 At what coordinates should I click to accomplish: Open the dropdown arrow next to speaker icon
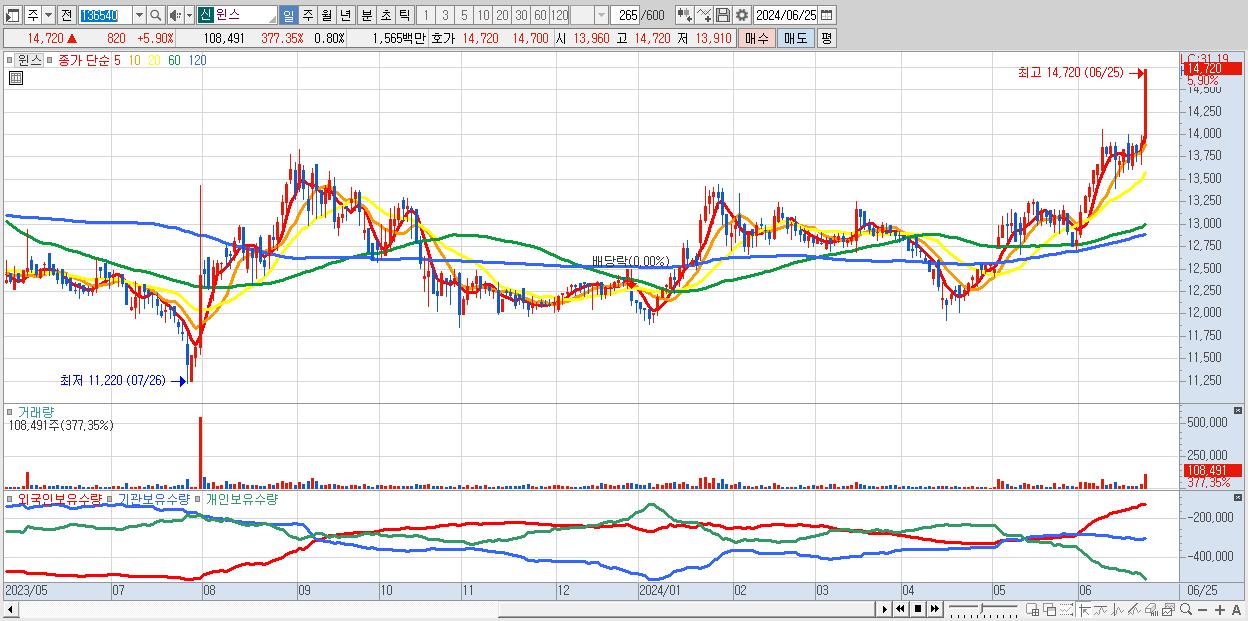[x=189, y=15]
